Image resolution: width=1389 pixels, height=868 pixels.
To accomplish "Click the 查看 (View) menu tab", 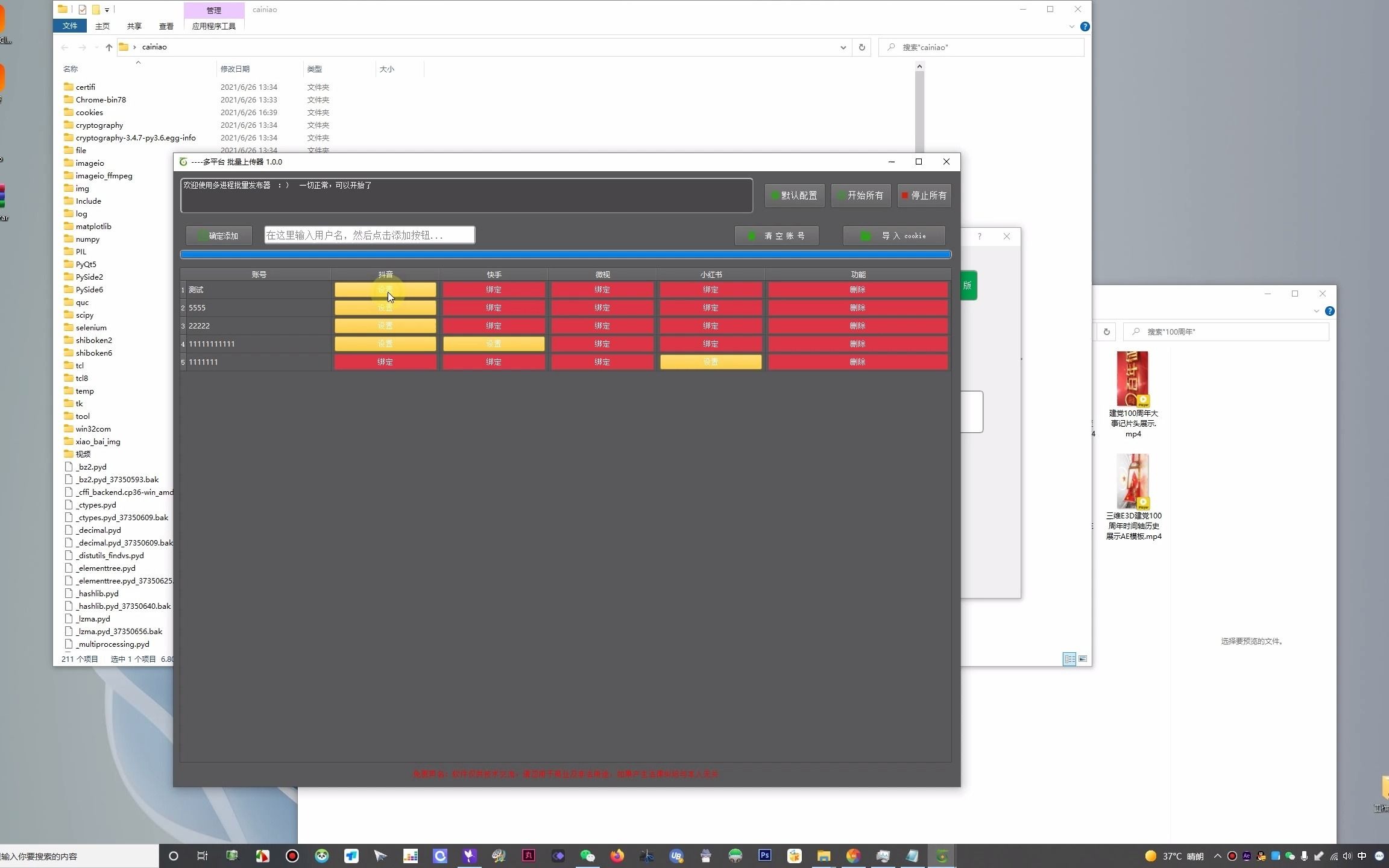I will coord(165,26).
